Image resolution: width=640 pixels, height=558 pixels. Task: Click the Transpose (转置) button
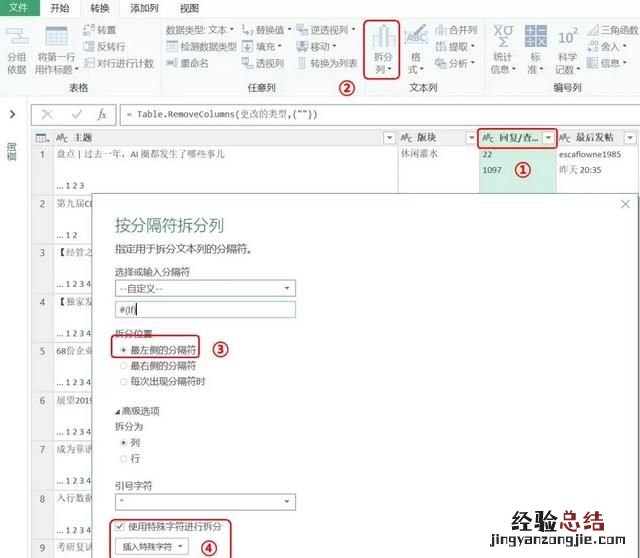click(x=100, y=30)
